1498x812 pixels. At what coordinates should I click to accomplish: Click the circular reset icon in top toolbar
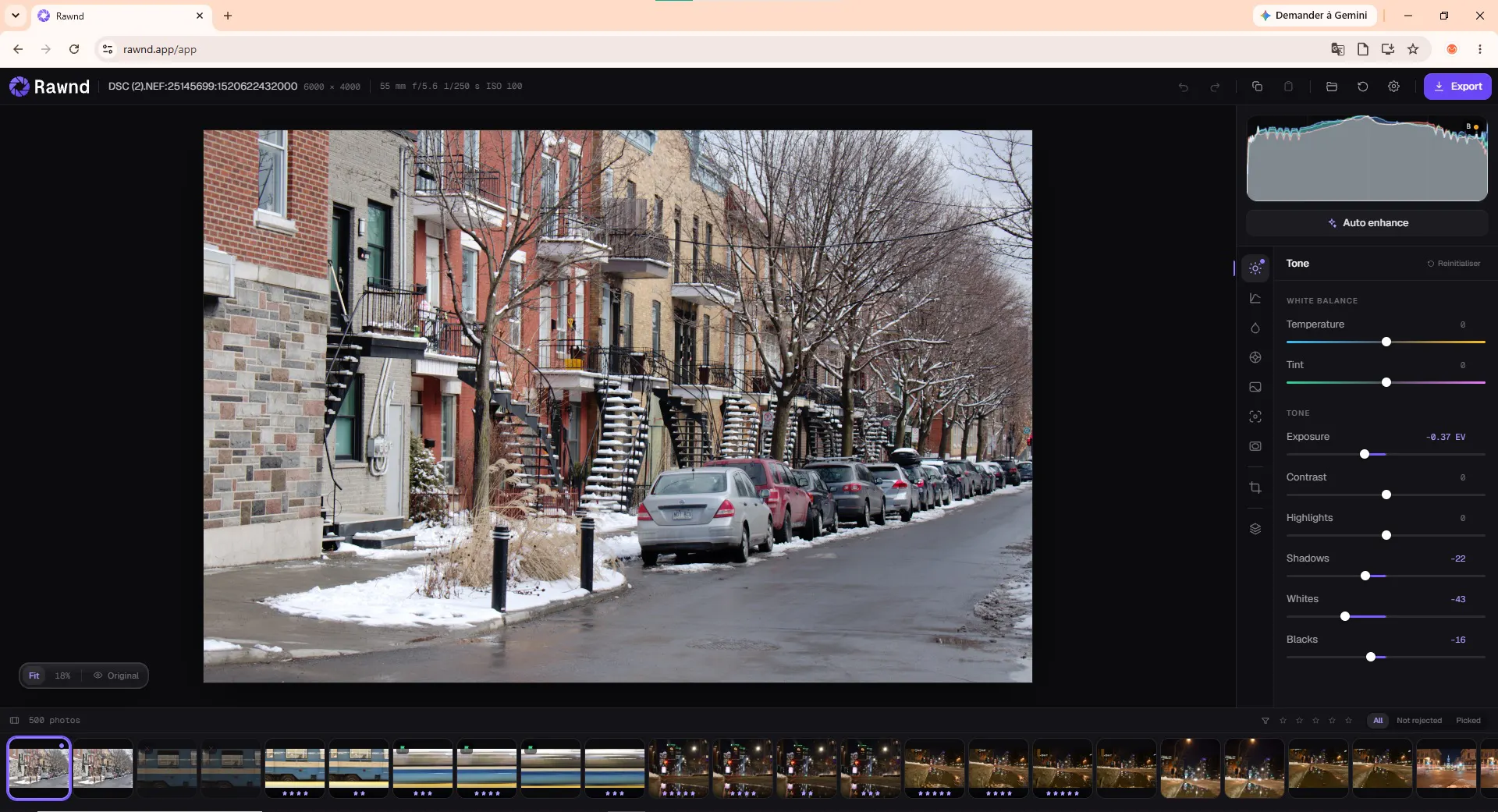(x=1363, y=87)
